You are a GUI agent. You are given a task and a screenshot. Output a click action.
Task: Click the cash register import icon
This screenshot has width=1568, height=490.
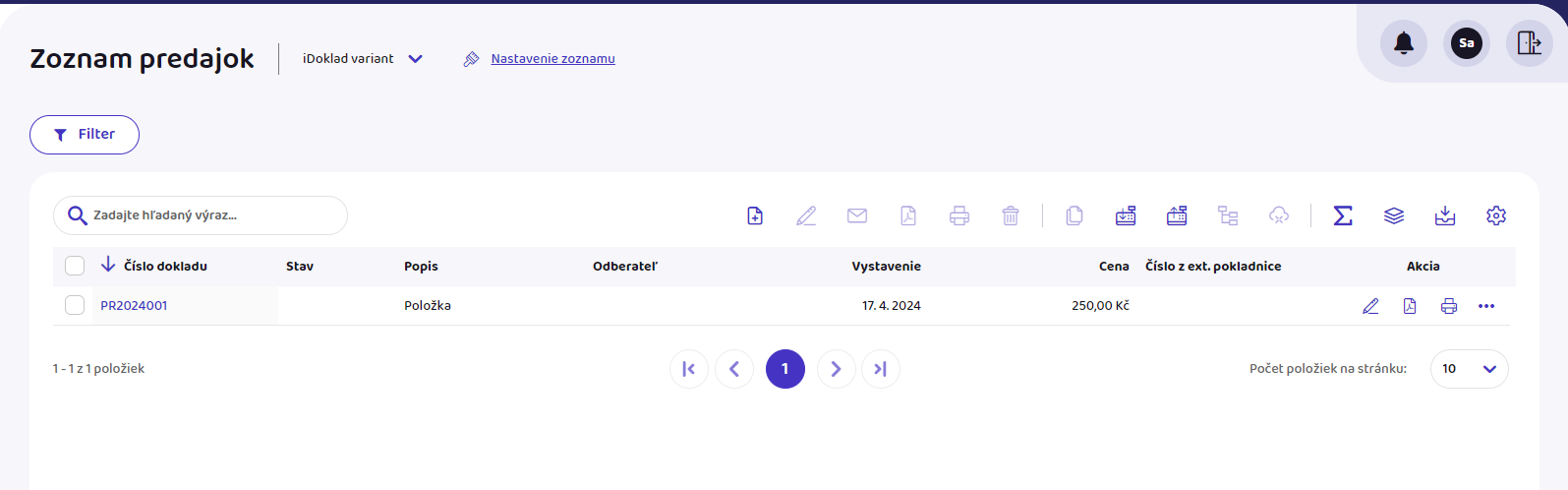coord(1126,215)
